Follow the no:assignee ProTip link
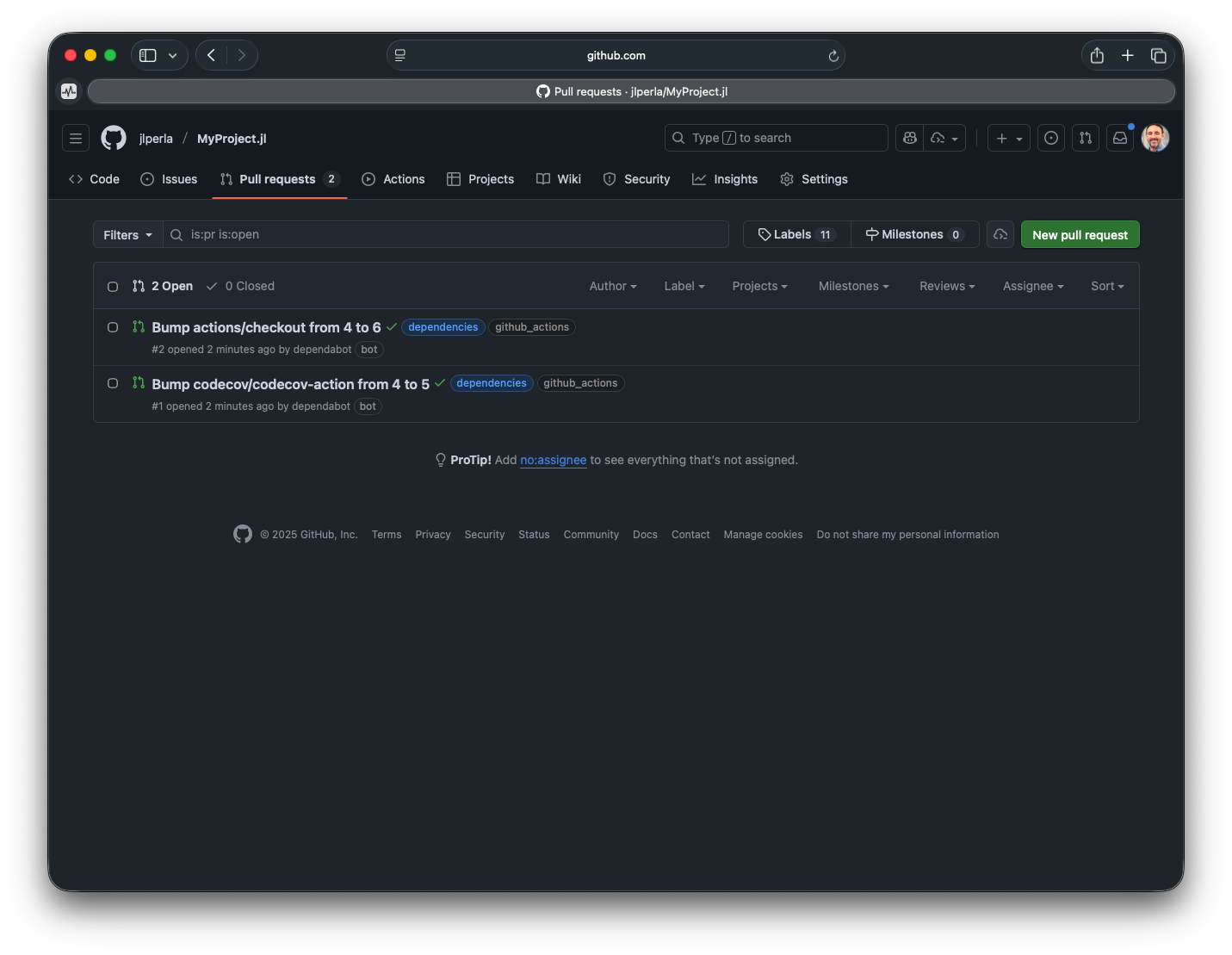 [x=553, y=460]
